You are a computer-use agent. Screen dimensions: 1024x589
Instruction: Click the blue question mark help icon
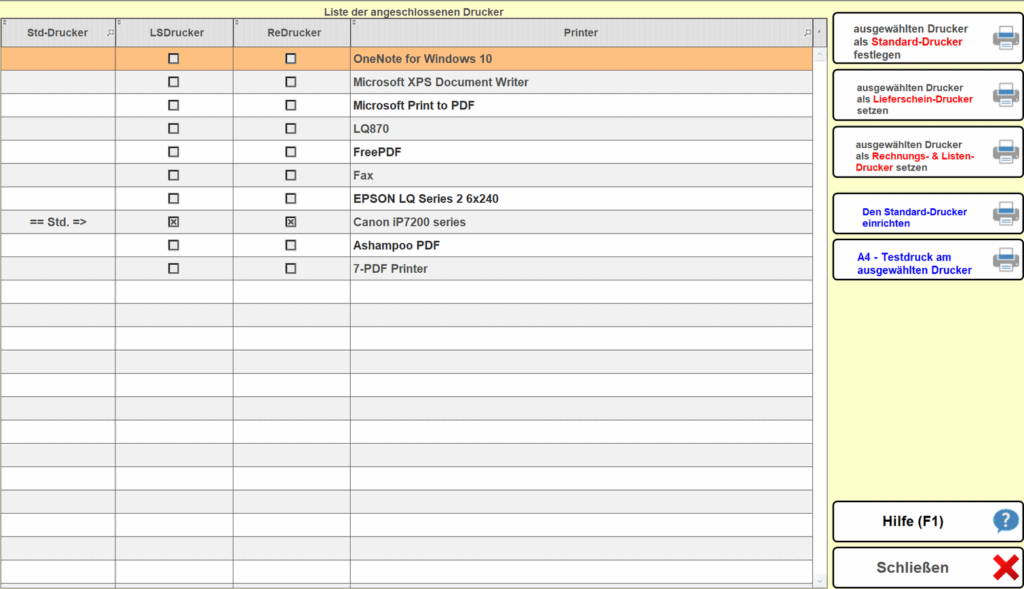click(1006, 520)
